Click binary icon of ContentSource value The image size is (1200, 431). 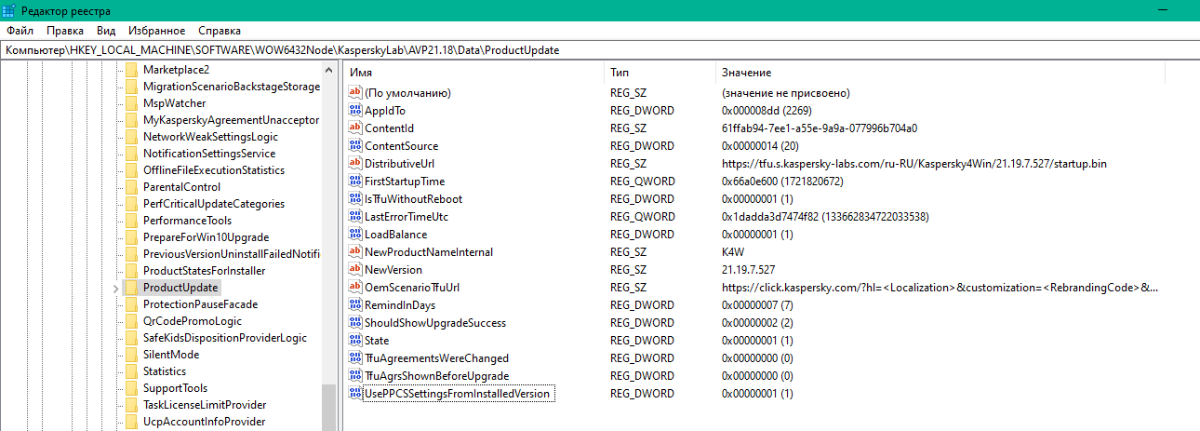click(355, 146)
